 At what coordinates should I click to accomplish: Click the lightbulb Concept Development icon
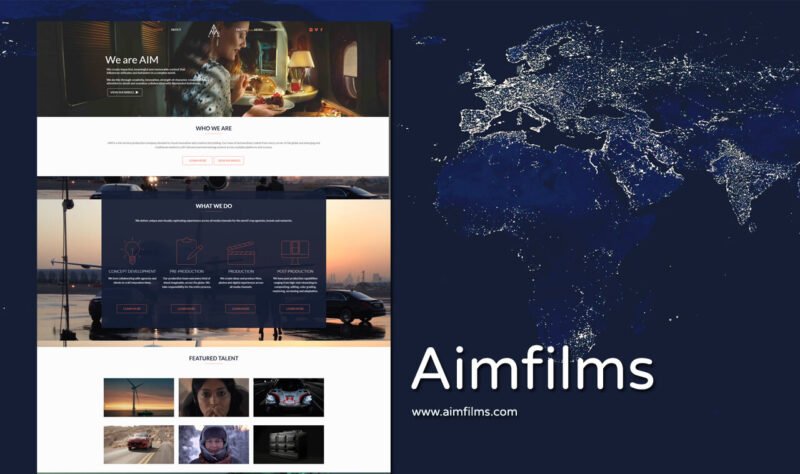132,250
